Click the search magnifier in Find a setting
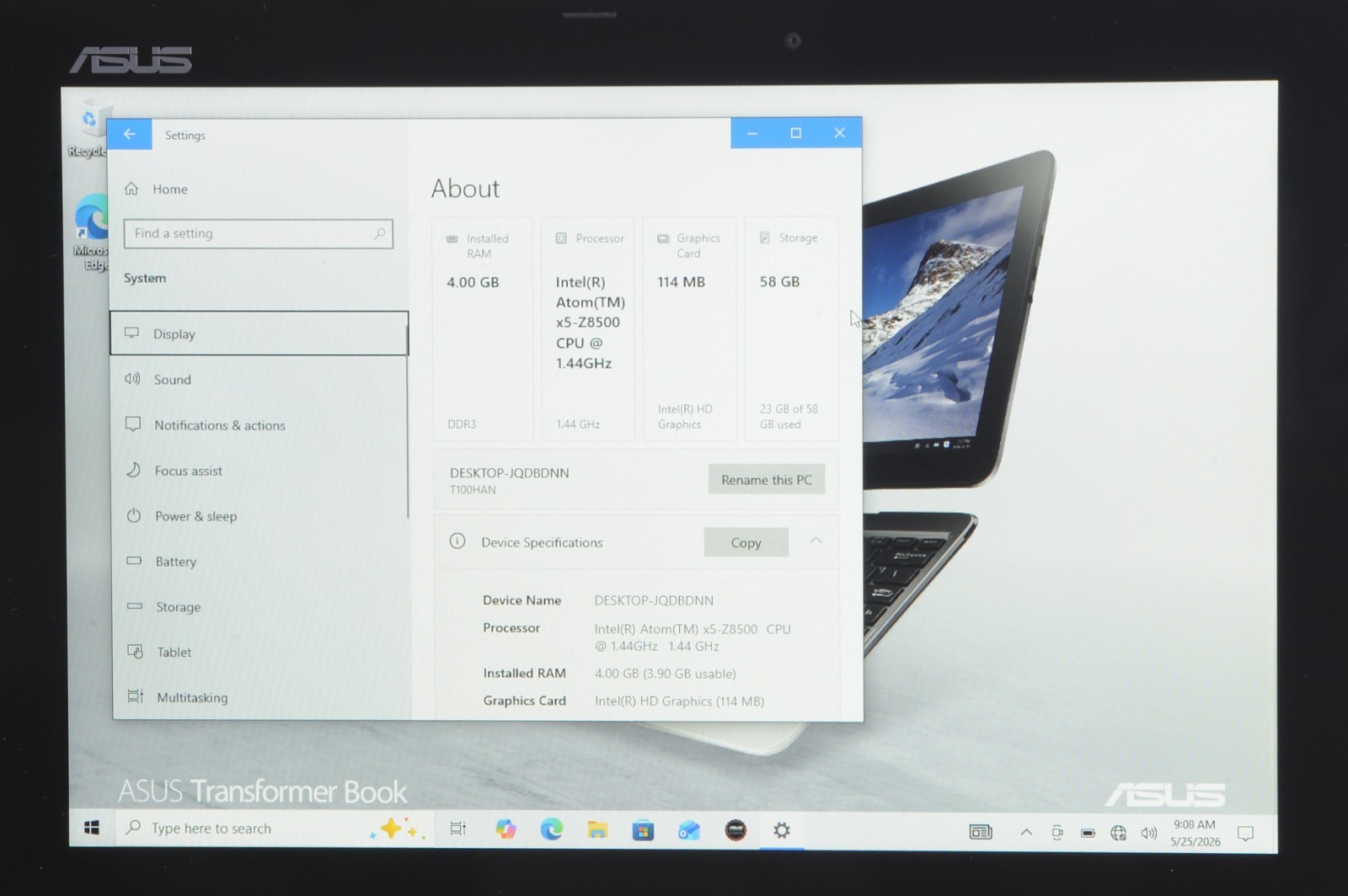Image resolution: width=1348 pixels, height=896 pixels. pos(380,234)
